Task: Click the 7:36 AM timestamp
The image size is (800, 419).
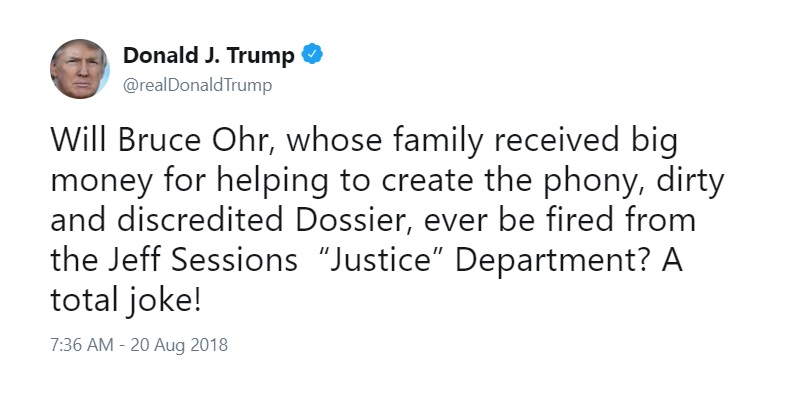Action: (82, 345)
